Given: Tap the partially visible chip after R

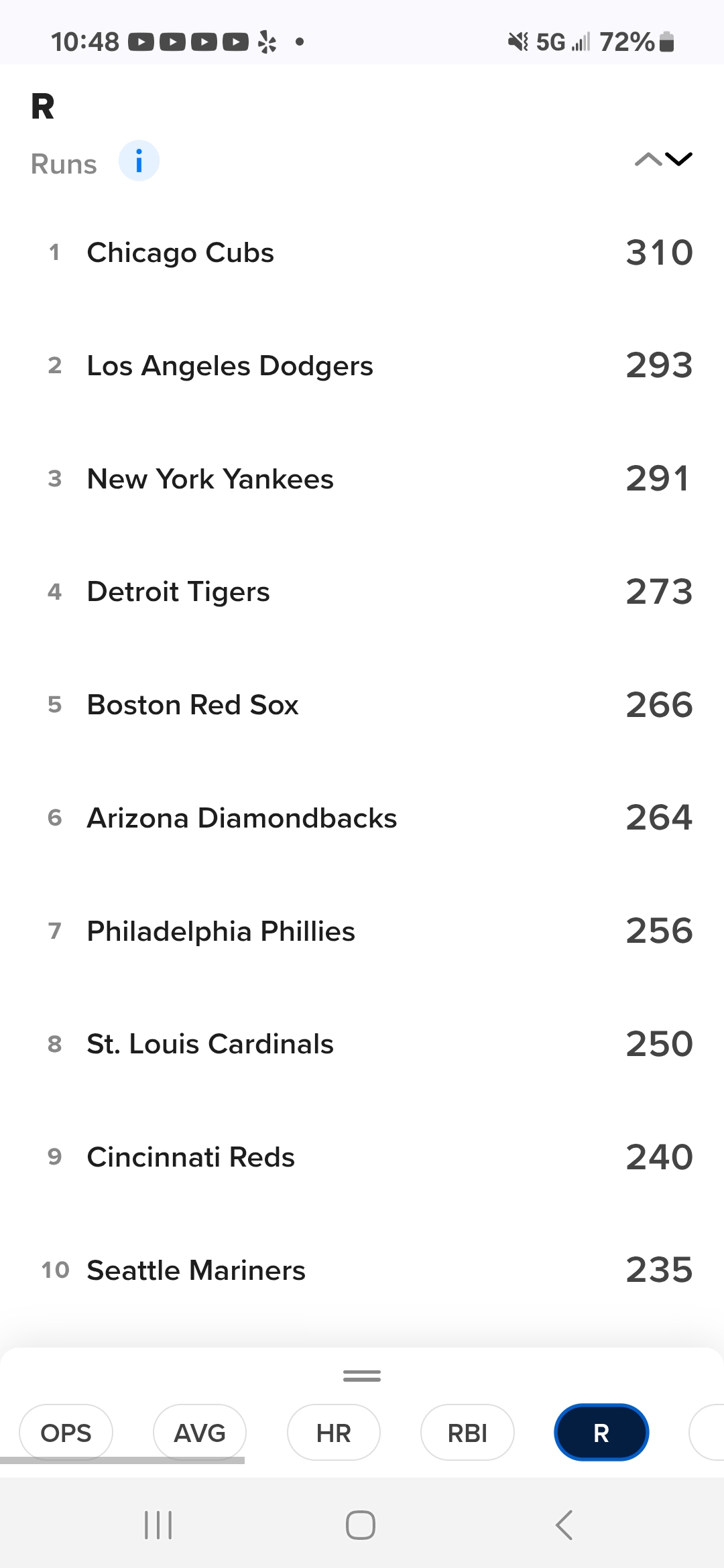Looking at the screenshot, I should point(707,1433).
